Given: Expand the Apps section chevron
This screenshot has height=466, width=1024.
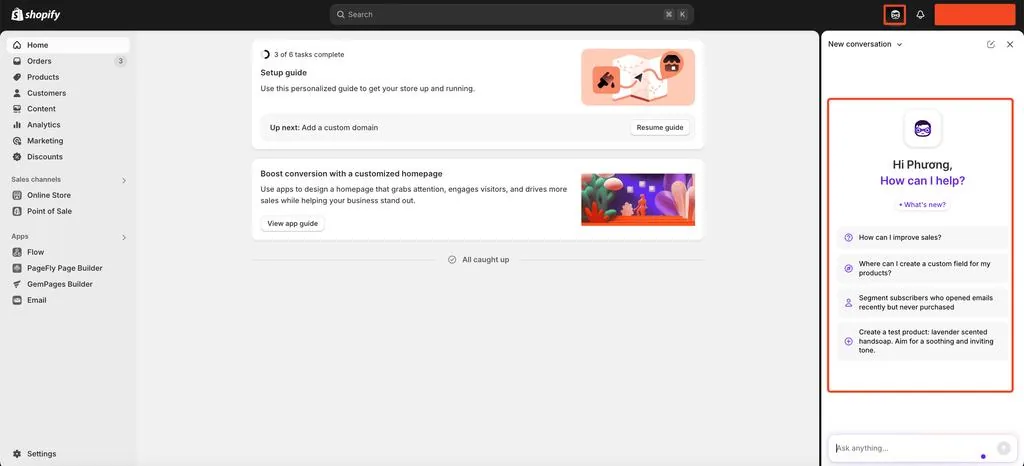Looking at the screenshot, I should pos(124,237).
